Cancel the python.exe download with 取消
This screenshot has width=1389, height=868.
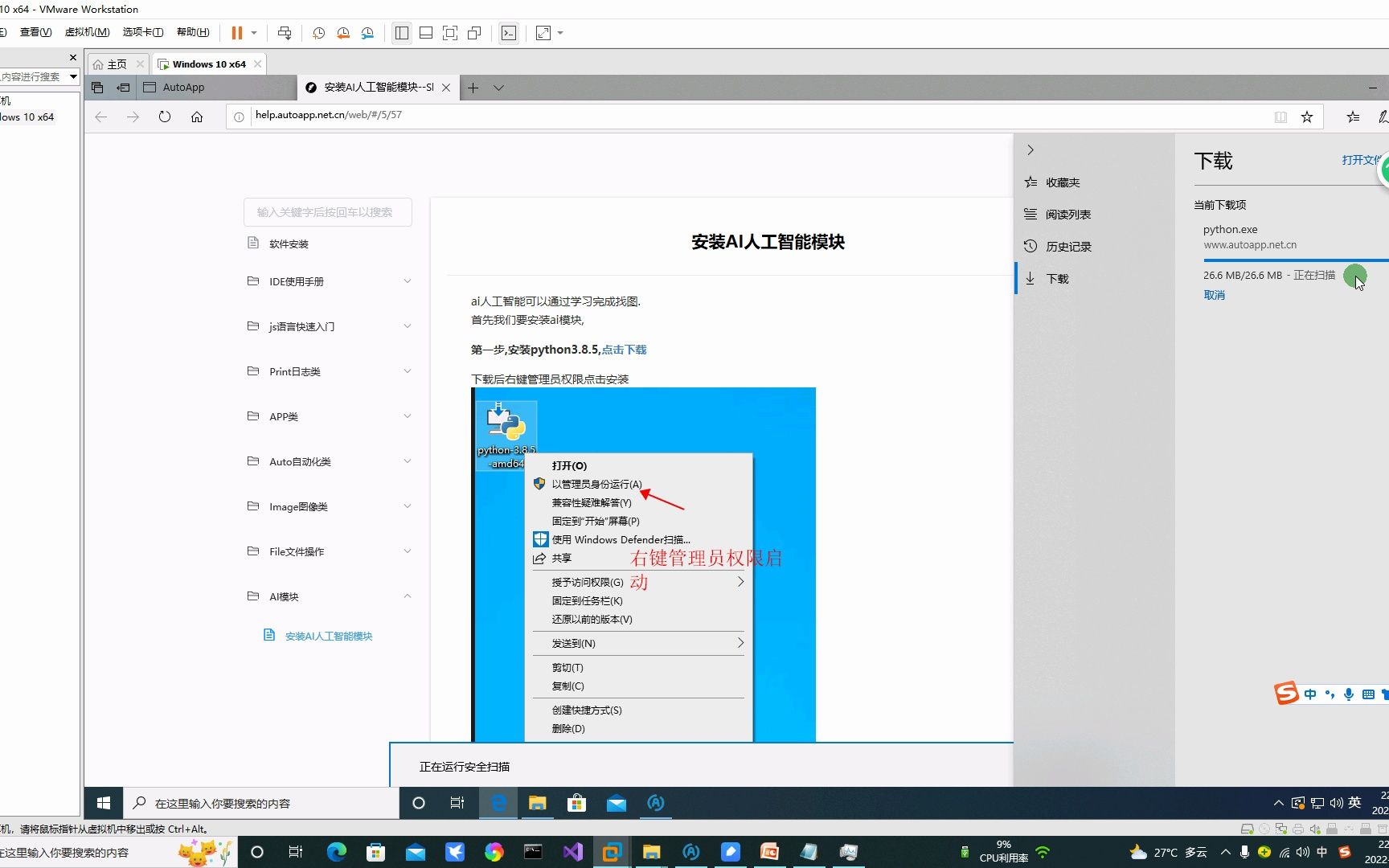point(1215,294)
